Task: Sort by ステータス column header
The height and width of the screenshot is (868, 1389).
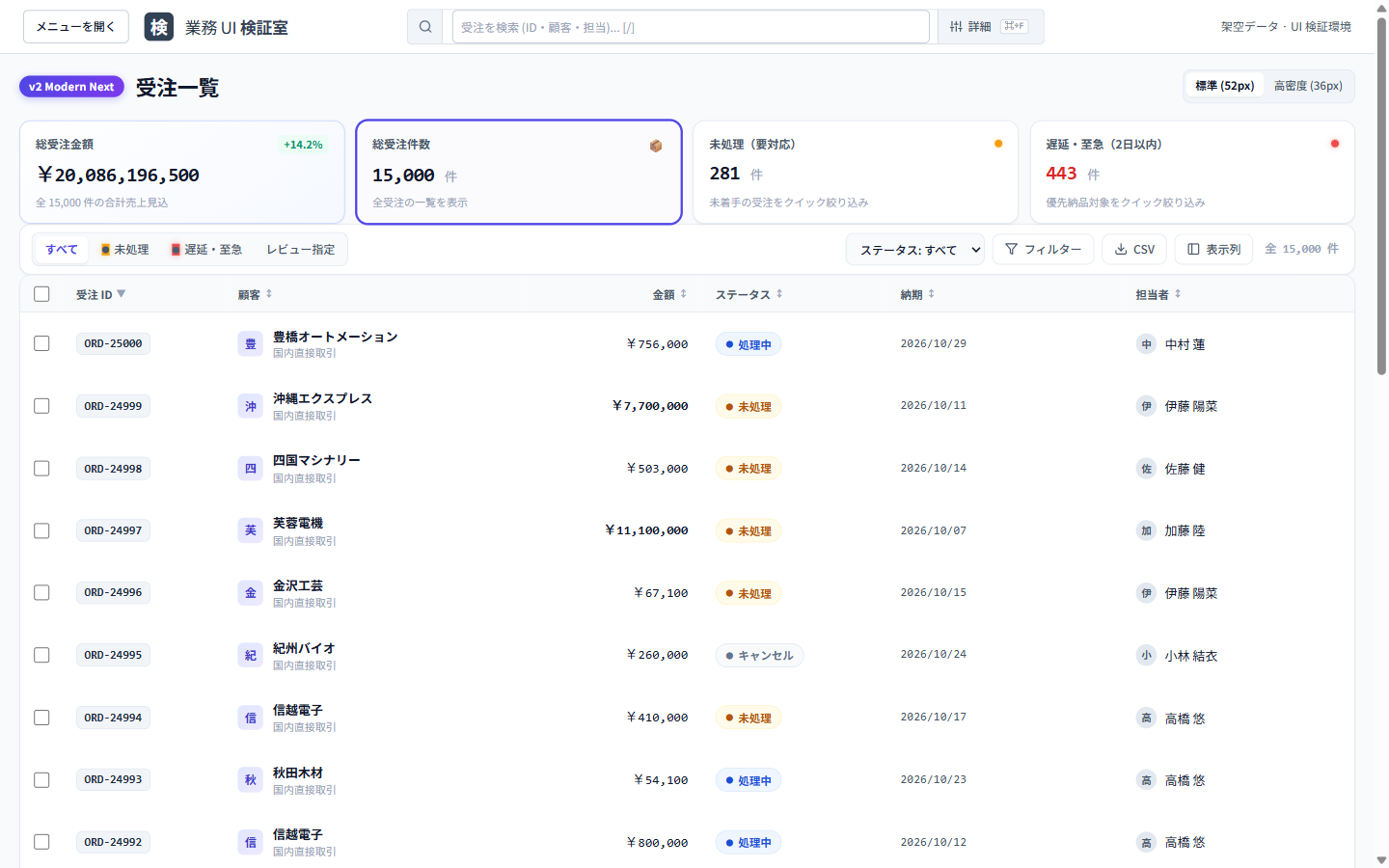Action: click(749, 294)
